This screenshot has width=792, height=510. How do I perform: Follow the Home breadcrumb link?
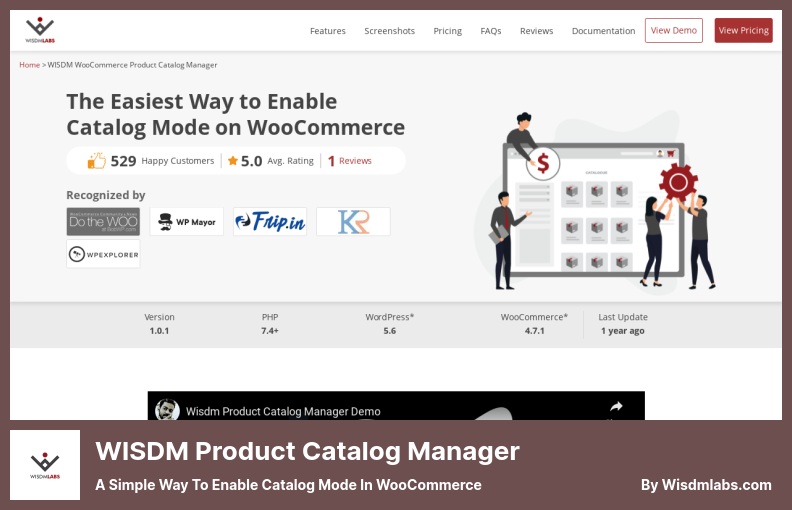tap(29, 65)
